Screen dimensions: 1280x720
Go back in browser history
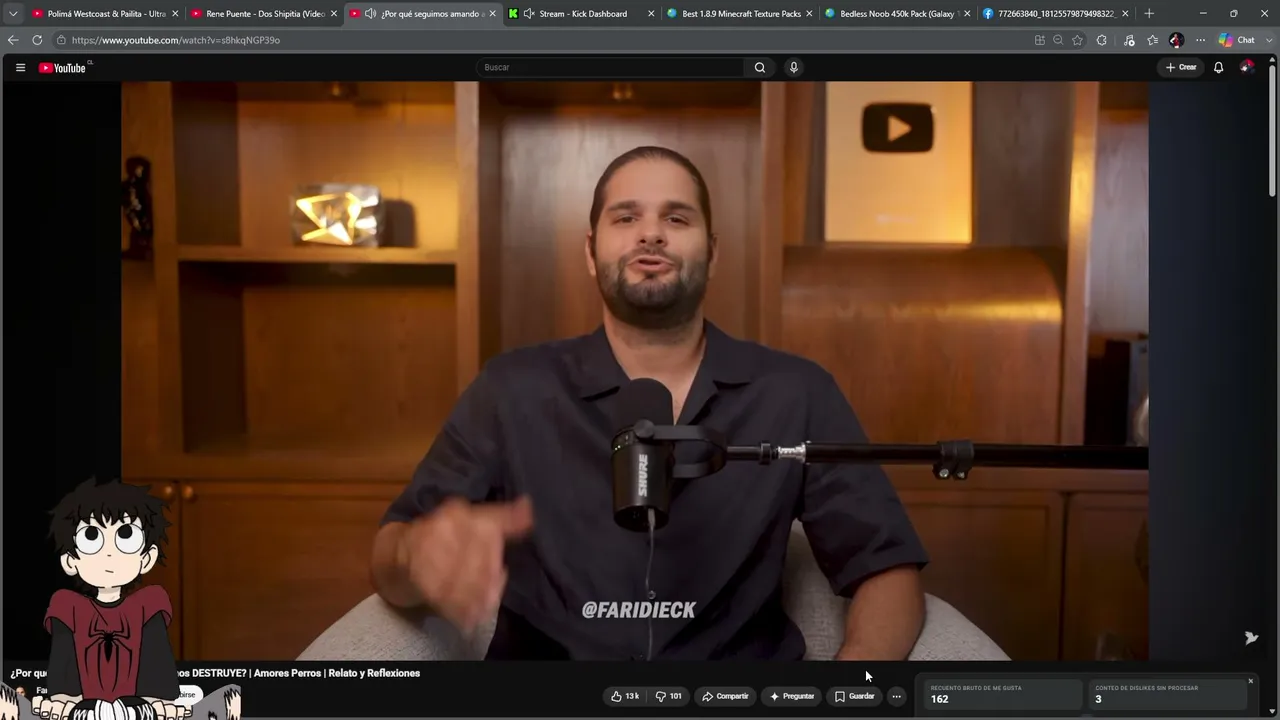coord(13,40)
